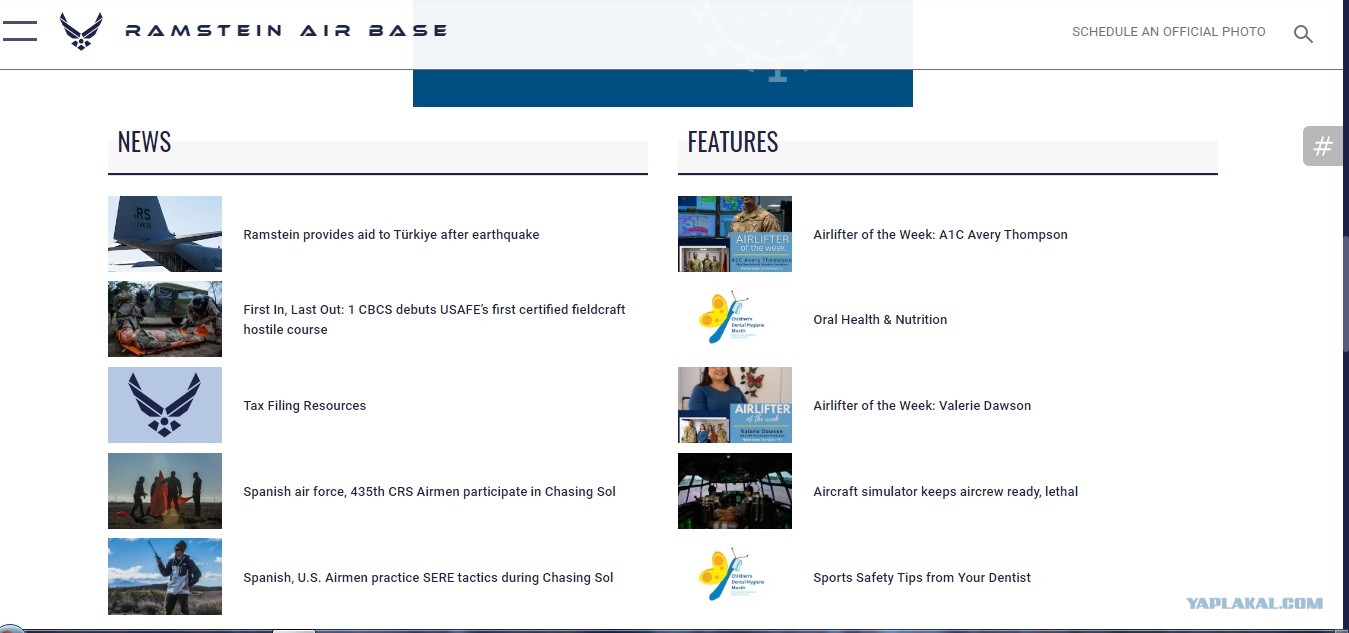The width and height of the screenshot is (1349, 633).
Task: Click the Avery Thompson Airlifter thumbnail
Action: (735, 234)
